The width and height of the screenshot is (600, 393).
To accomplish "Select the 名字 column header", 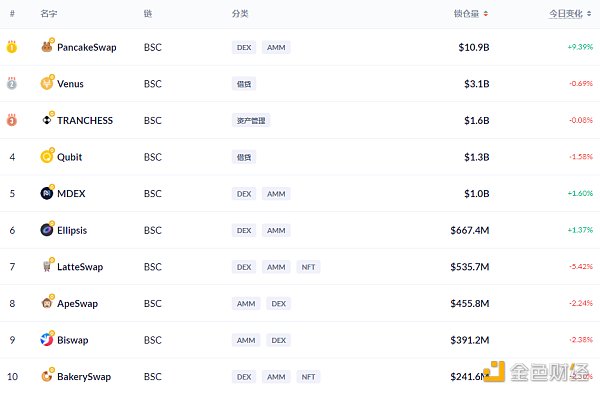I will click(x=49, y=14).
